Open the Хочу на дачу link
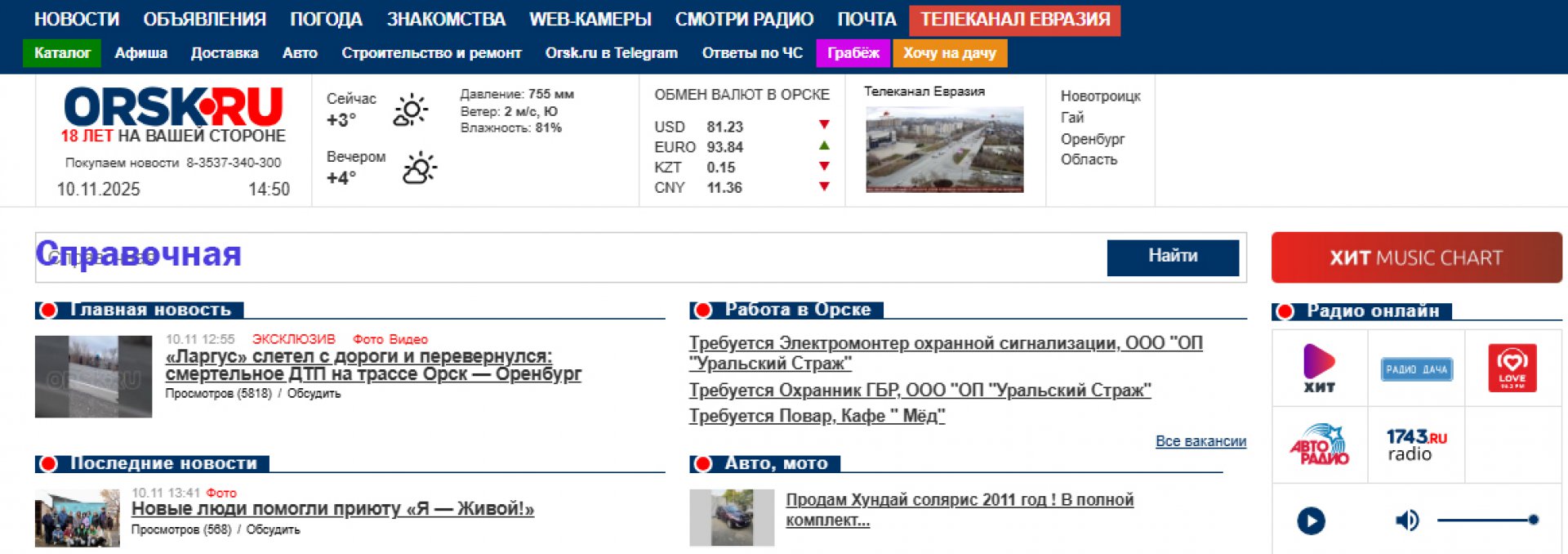The image size is (1568, 554). 950,53
